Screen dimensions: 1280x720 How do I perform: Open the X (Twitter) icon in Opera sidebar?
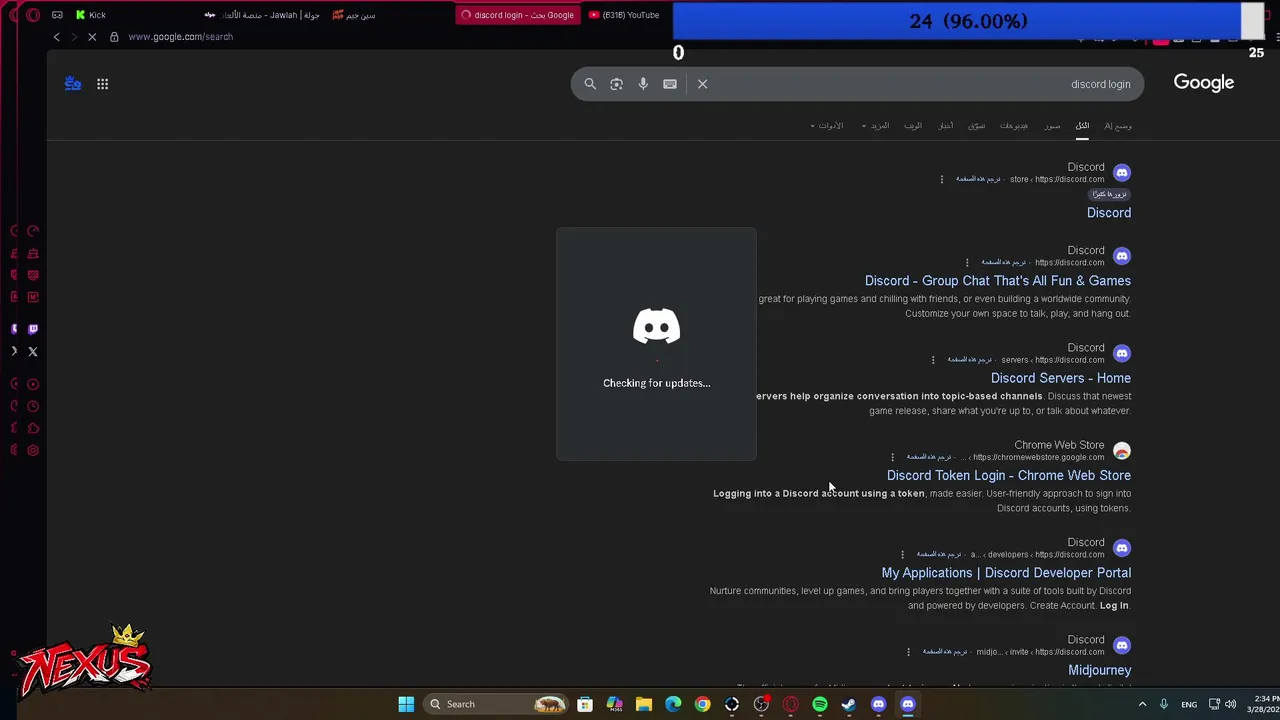click(x=33, y=351)
